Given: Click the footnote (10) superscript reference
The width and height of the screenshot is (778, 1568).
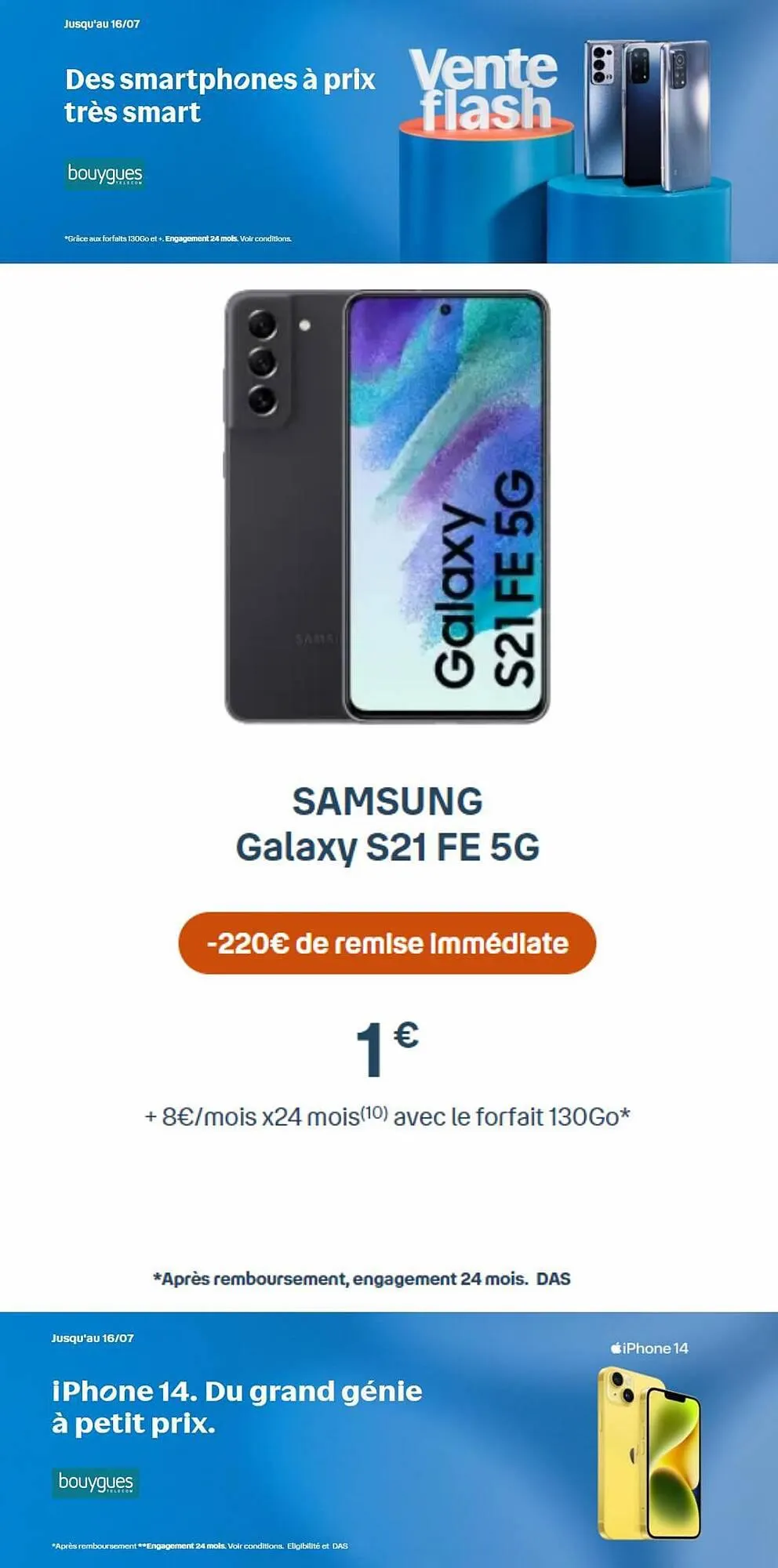Looking at the screenshot, I should (374, 1111).
